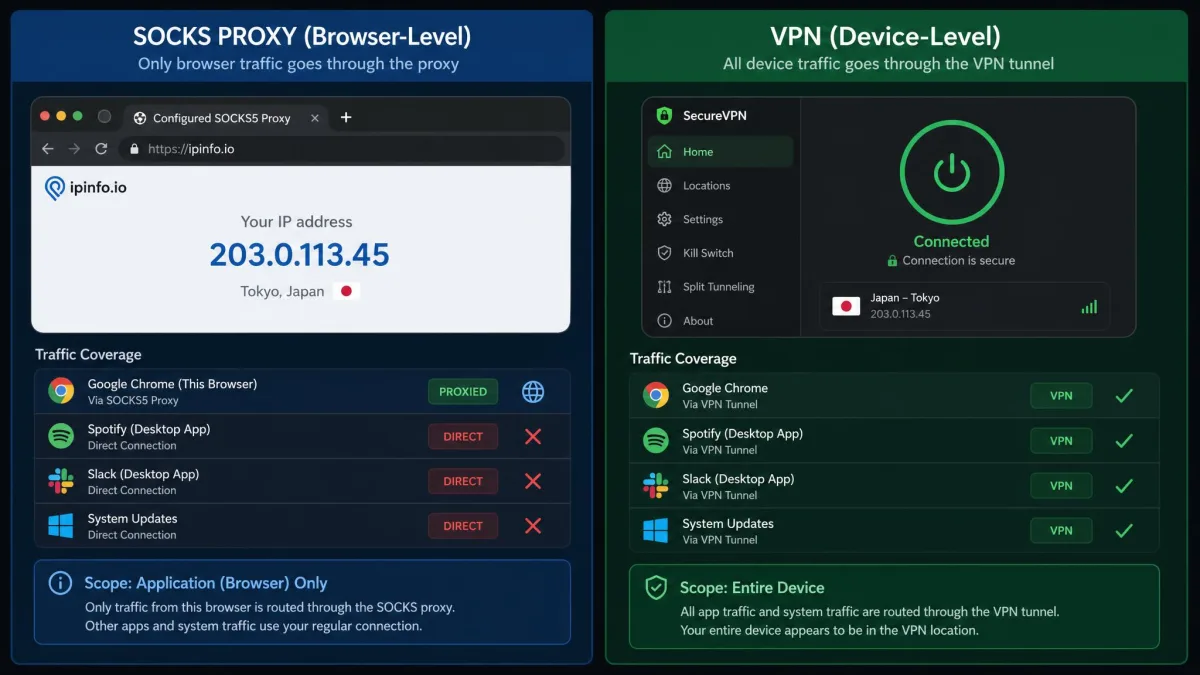The height and width of the screenshot is (675, 1200).
Task: Click the Via SOCKS5 Proxy label
Action: click(133, 400)
